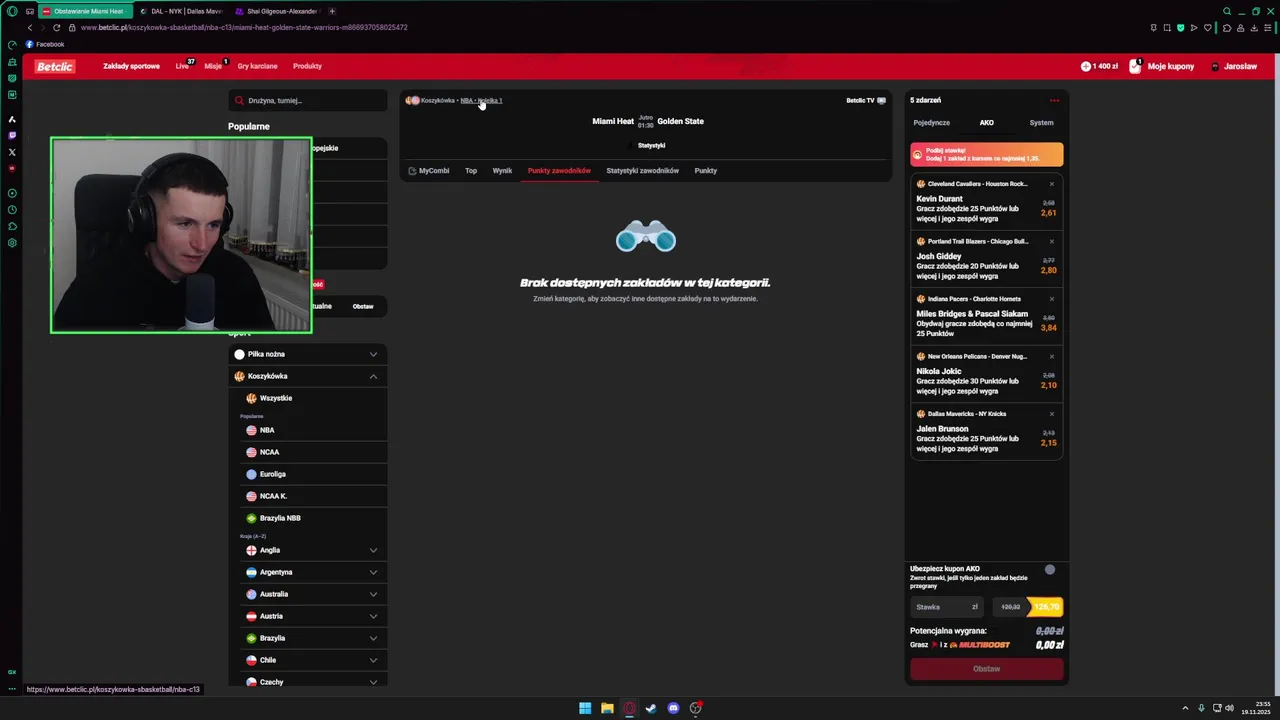Open Discord from the taskbar
Screen dimensions: 1280x720
tap(673, 708)
